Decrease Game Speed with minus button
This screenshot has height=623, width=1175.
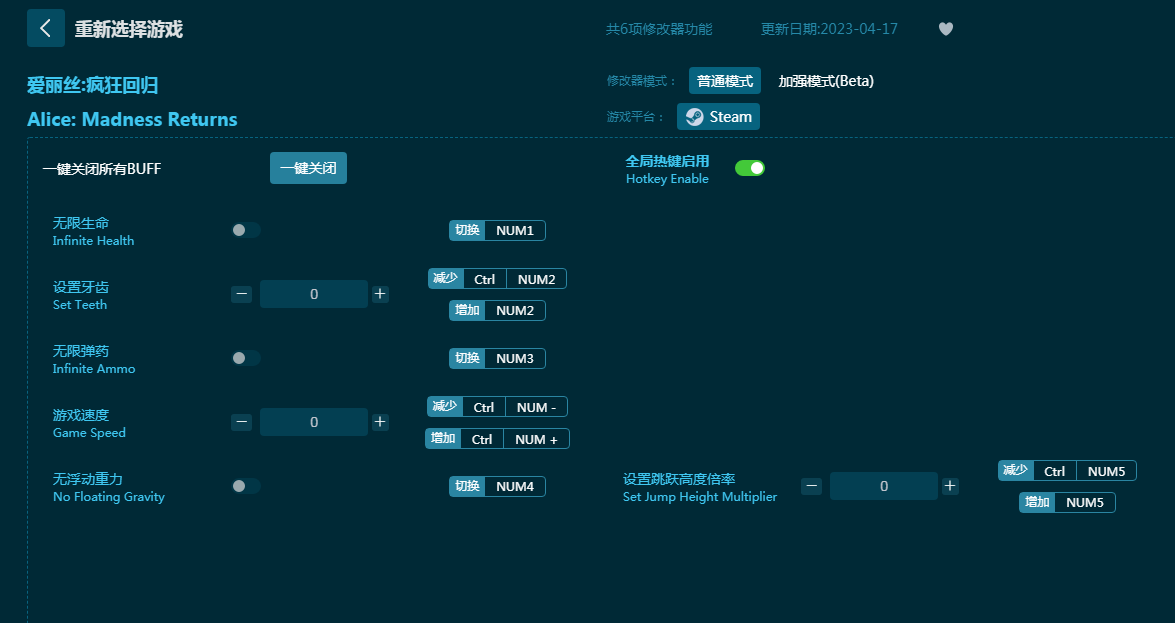click(x=241, y=422)
